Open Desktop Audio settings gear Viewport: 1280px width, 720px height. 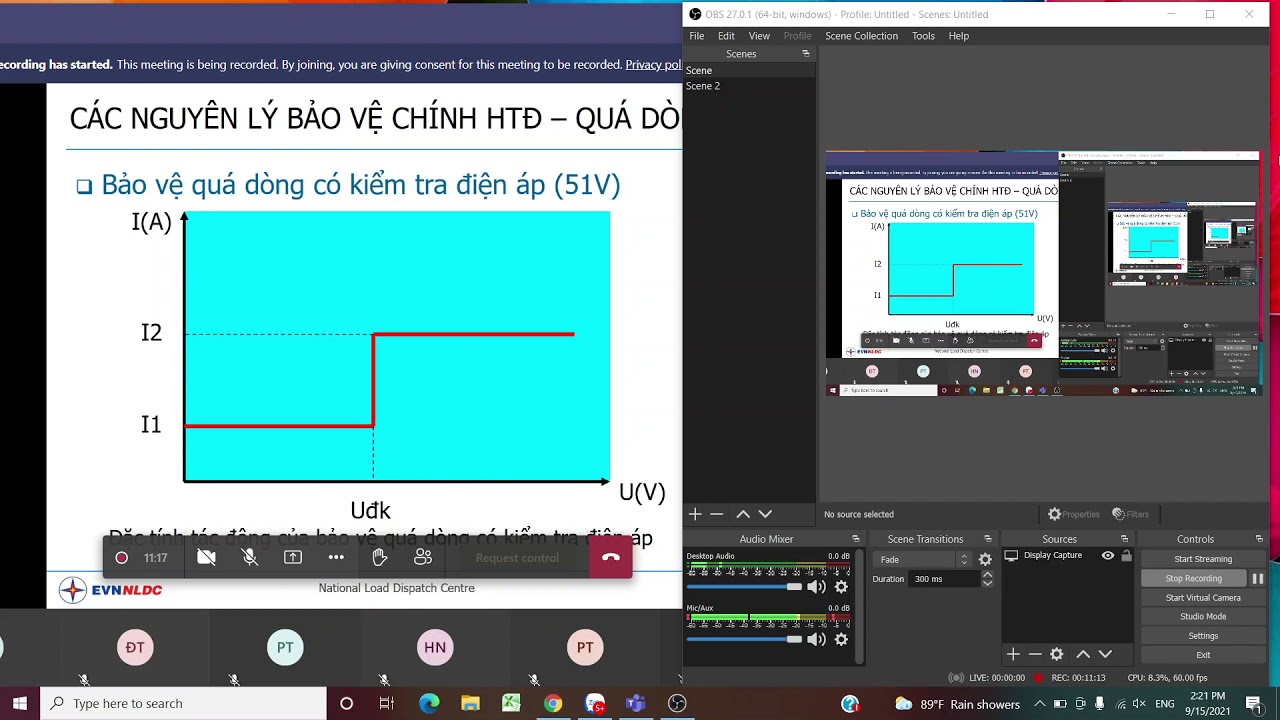841,587
